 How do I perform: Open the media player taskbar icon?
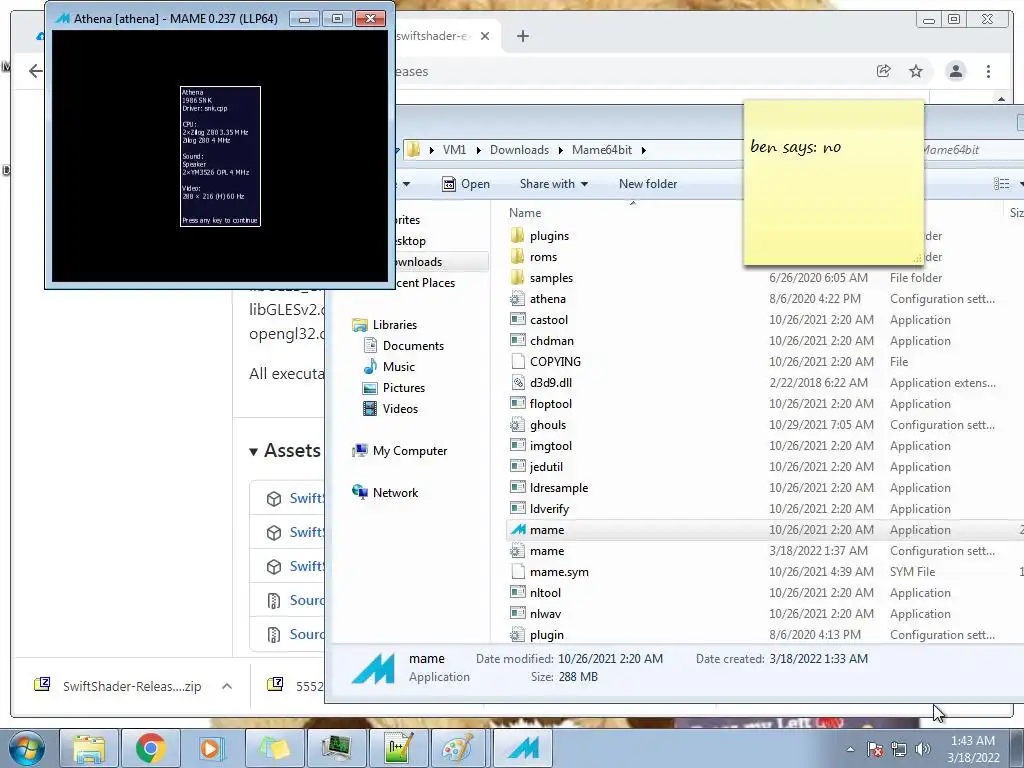tap(212, 748)
